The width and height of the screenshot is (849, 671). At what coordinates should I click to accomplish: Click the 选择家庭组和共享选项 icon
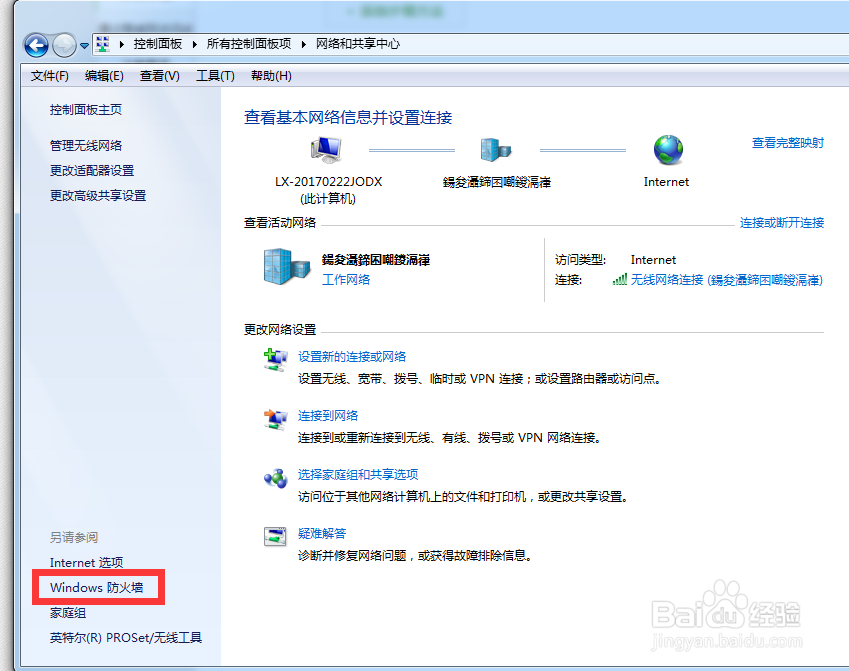click(x=276, y=478)
